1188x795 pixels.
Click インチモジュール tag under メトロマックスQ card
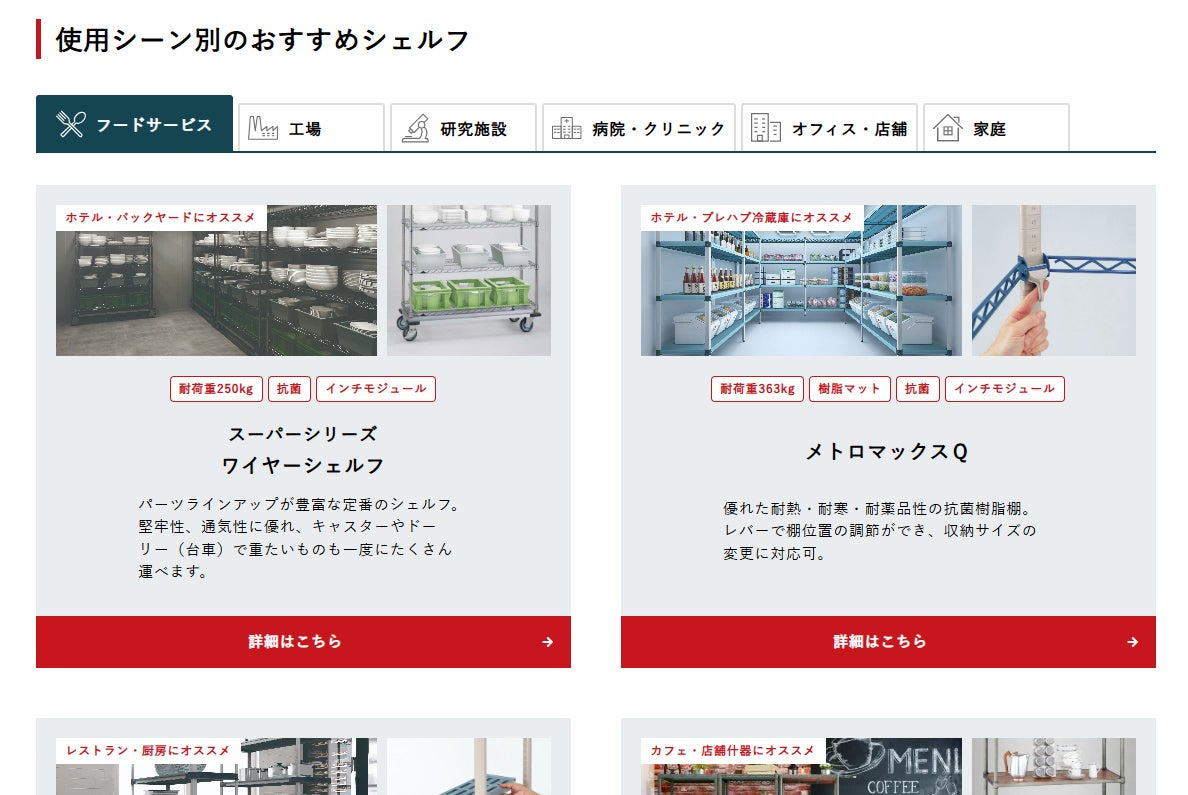point(1005,389)
